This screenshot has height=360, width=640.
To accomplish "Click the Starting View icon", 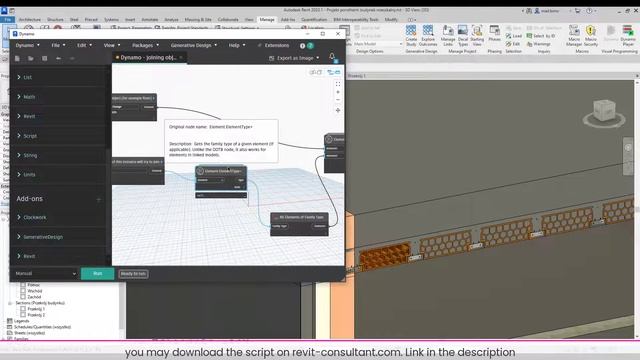I will click(477, 35).
